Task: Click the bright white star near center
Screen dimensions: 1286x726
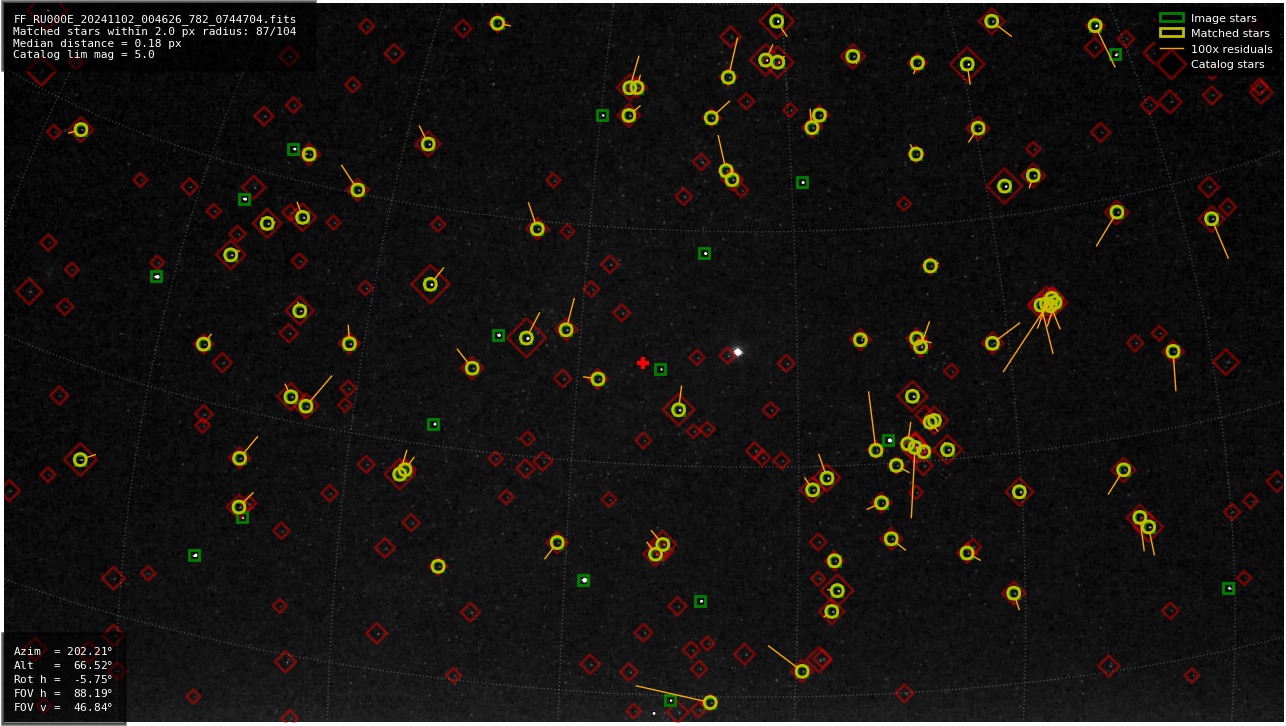Action: [x=738, y=352]
